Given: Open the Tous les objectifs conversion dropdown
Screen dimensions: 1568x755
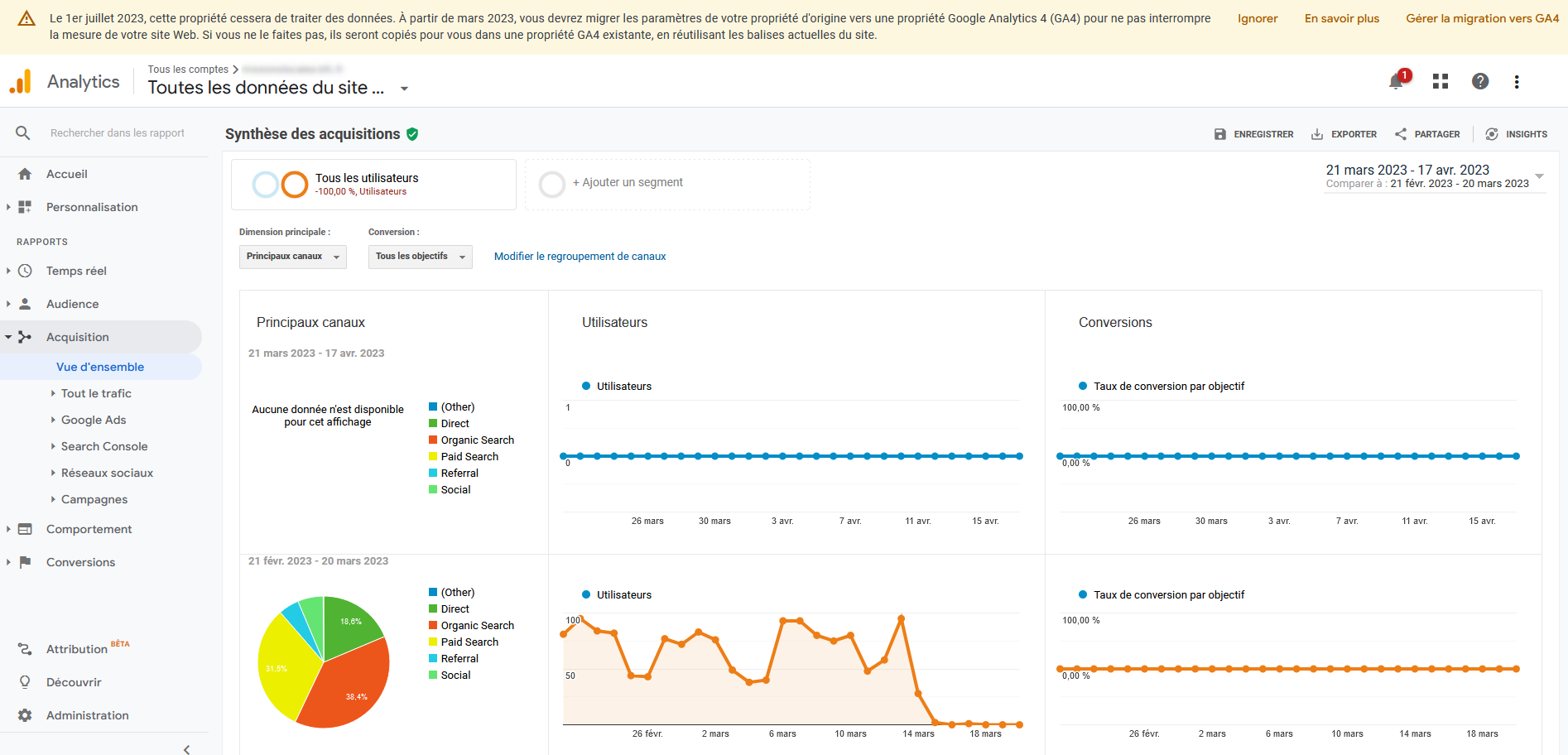Looking at the screenshot, I should point(421,257).
